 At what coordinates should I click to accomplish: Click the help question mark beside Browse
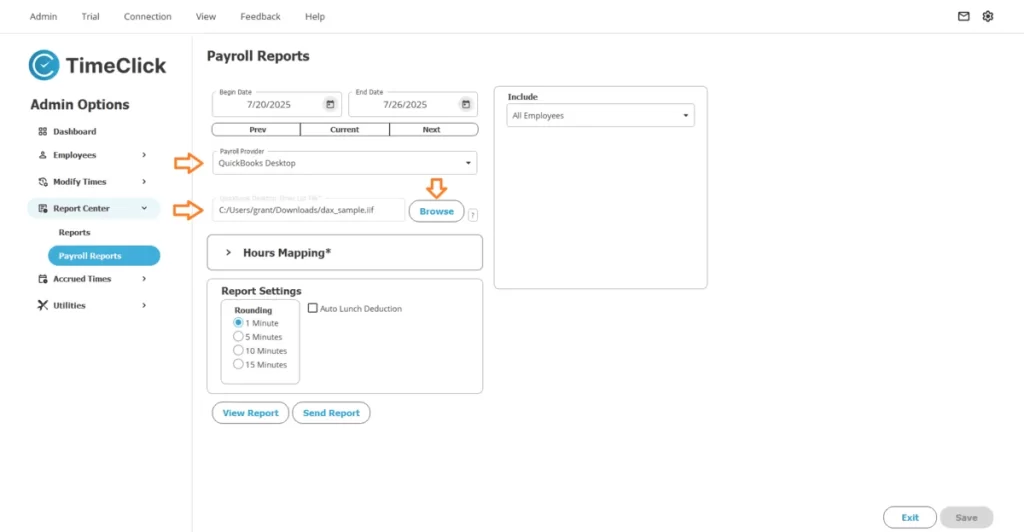coord(473,215)
